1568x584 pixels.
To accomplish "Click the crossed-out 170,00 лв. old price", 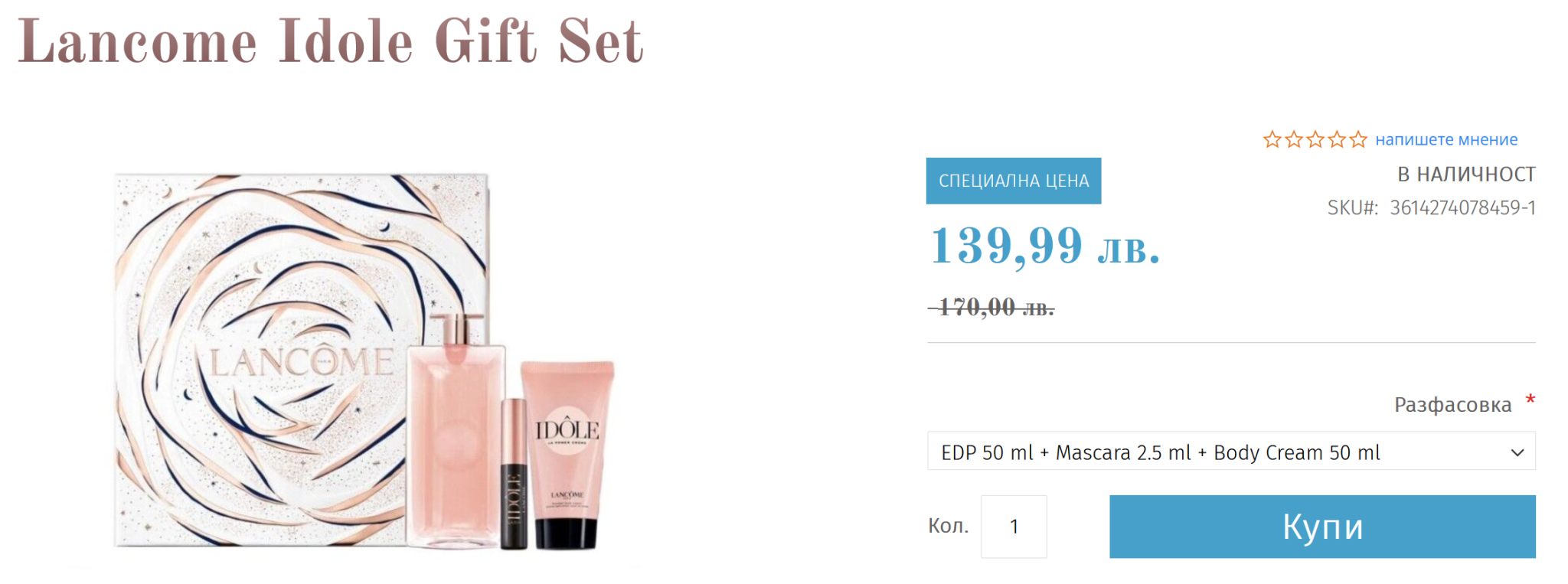I will [991, 307].
